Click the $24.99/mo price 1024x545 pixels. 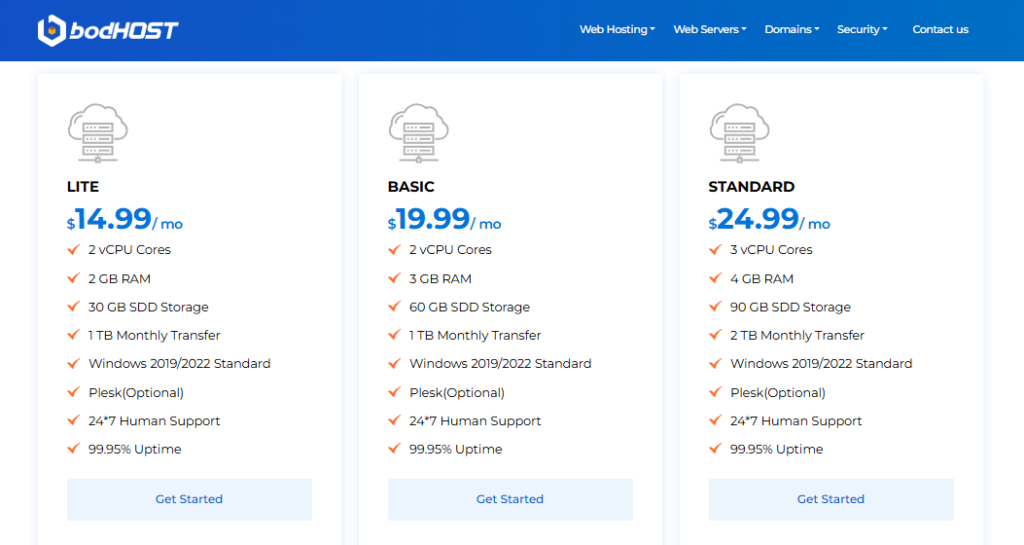[769, 219]
